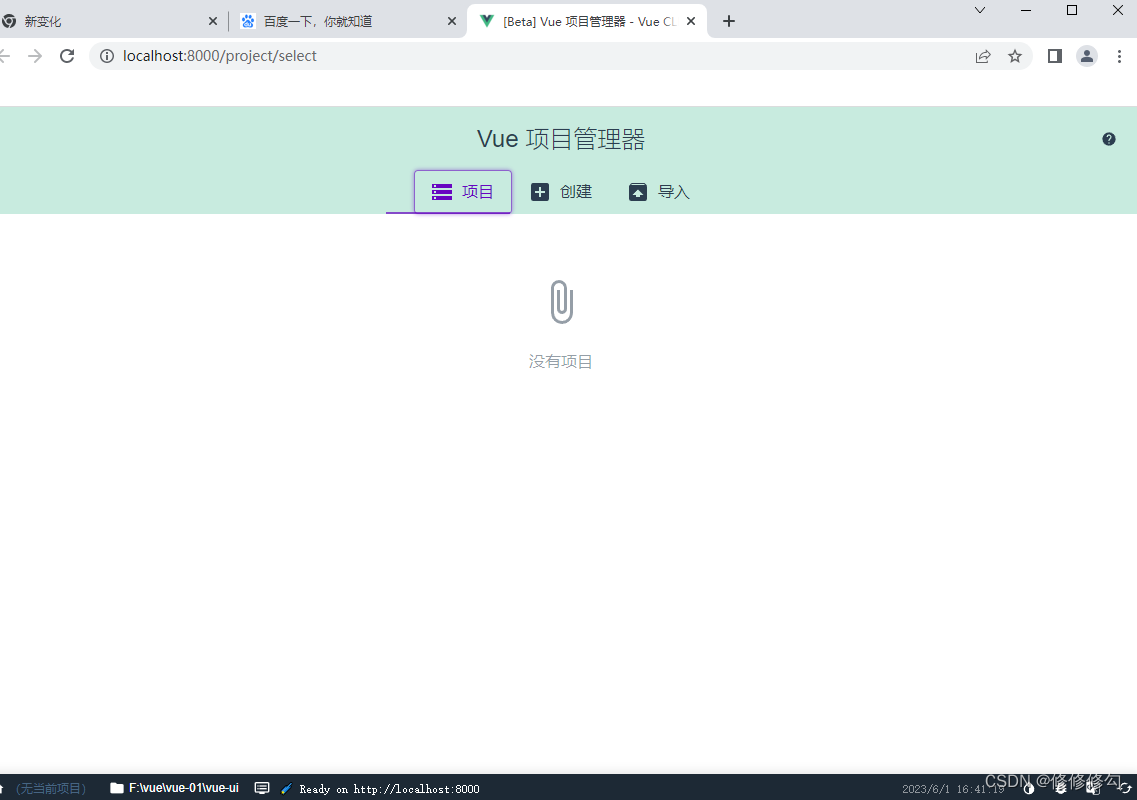Open the Vue UI help question mark icon
This screenshot has width=1137, height=800.
(x=1108, y=139)
